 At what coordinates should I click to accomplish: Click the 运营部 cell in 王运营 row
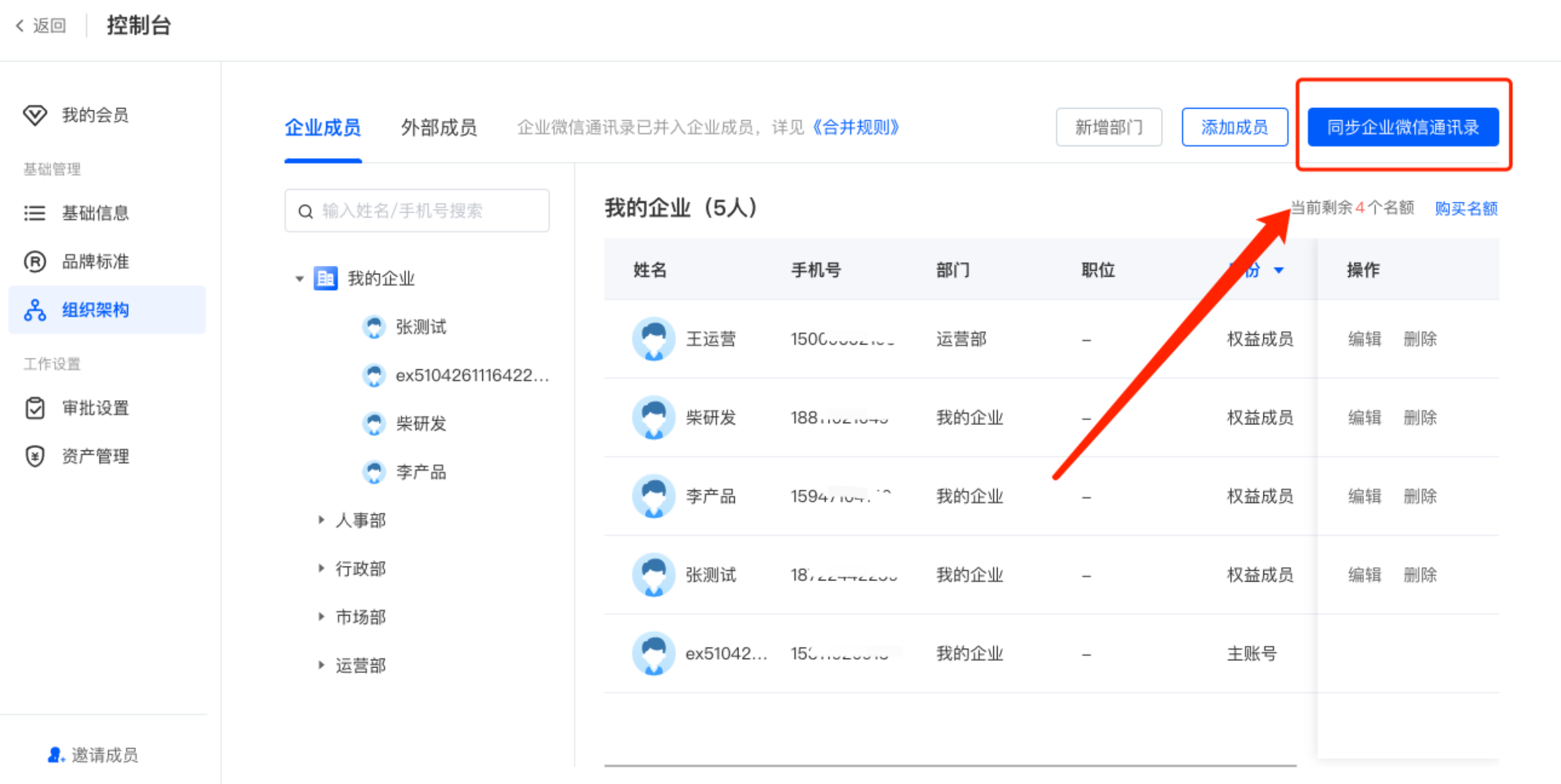click(x=961, y=338)
